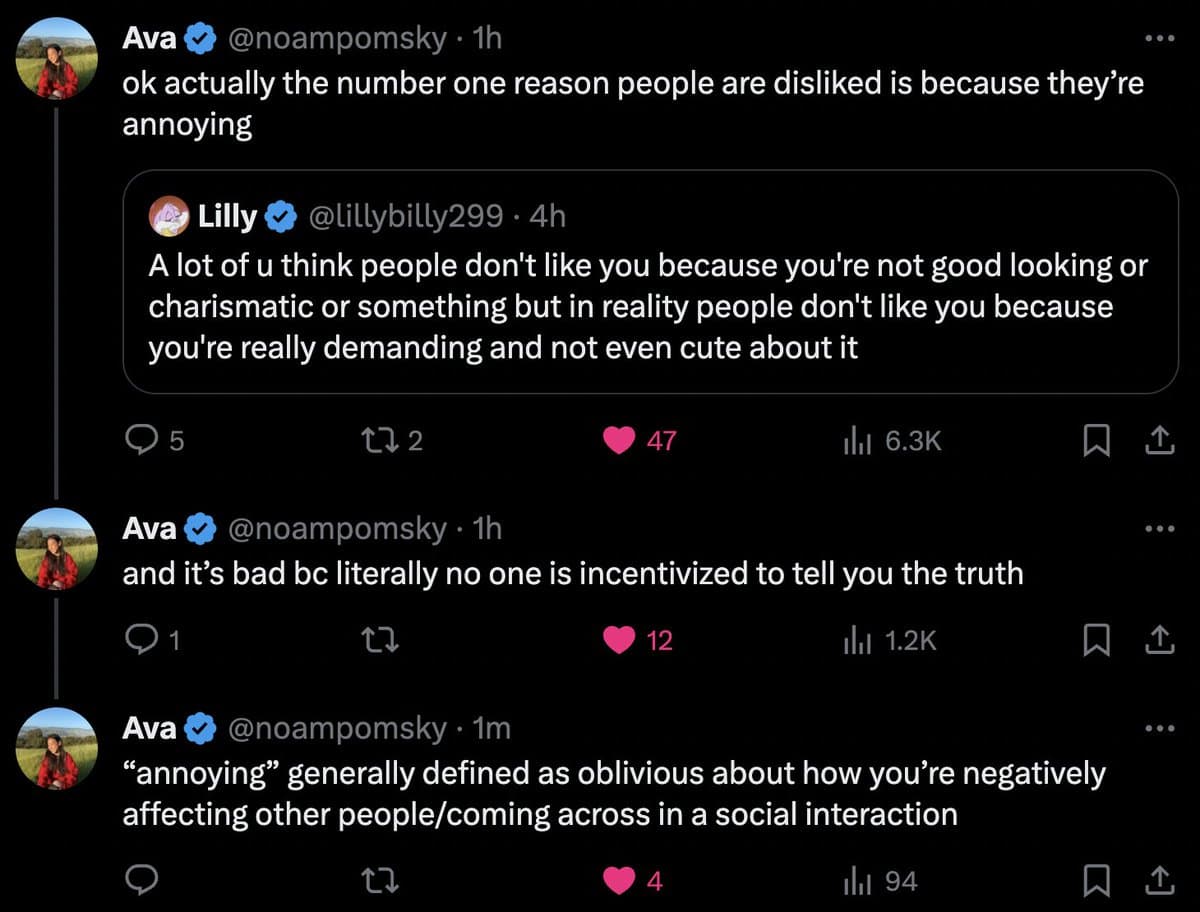The height and width of the screenshot is (912, 1200).
Task: Open the @noampomsky handle on the top tweet
Action: click(x=338, y=39)
